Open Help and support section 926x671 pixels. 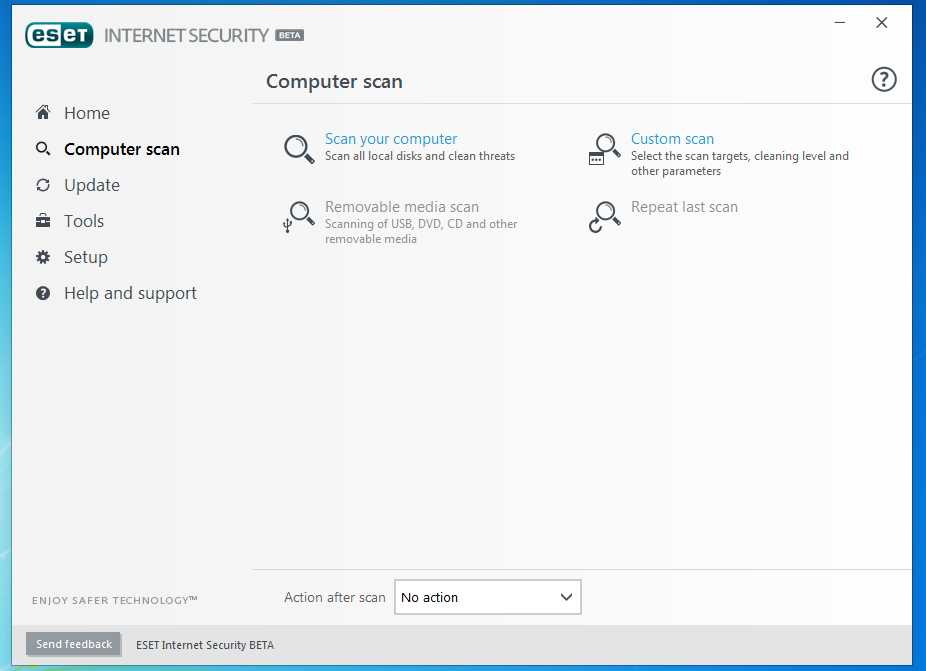pos(131,294)
